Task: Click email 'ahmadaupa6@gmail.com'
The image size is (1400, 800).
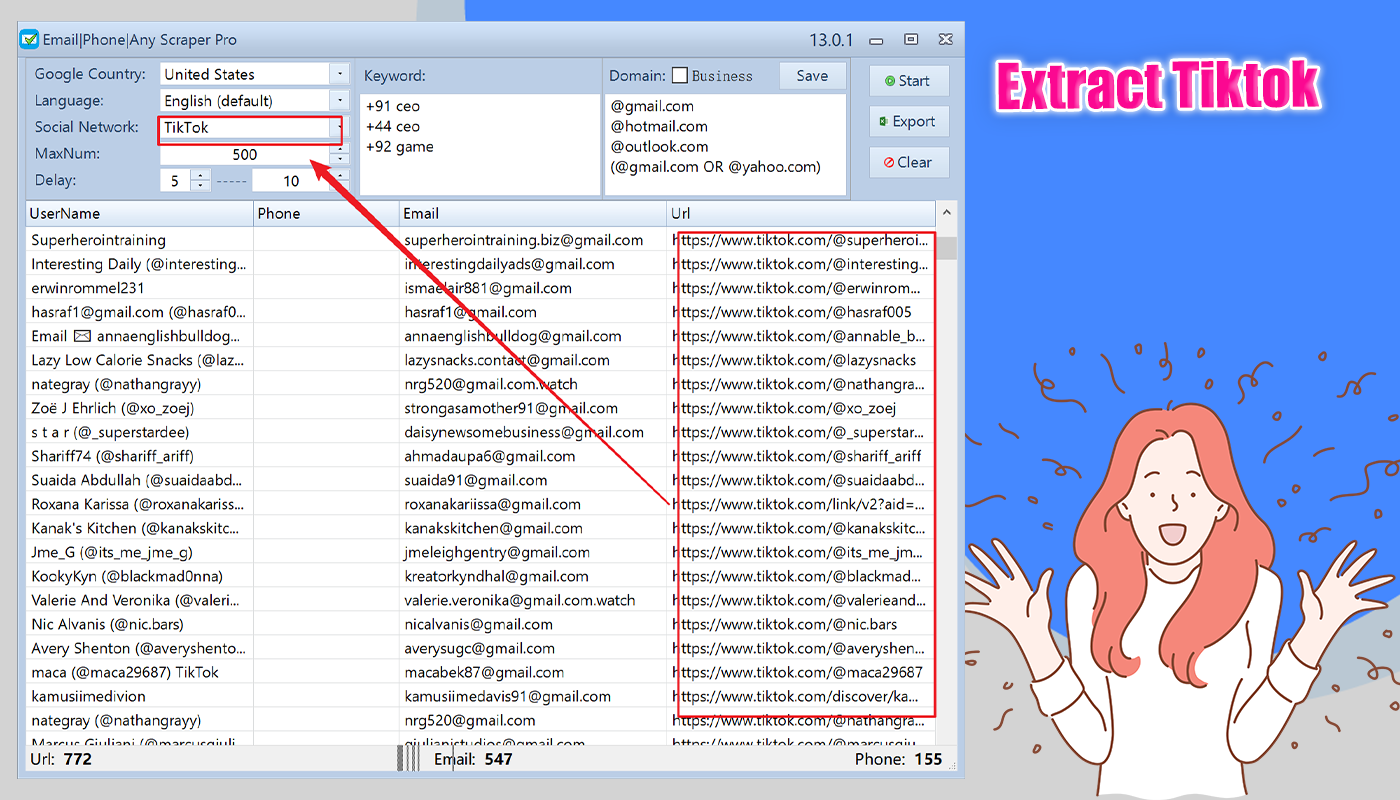Action: pos(490,456)
